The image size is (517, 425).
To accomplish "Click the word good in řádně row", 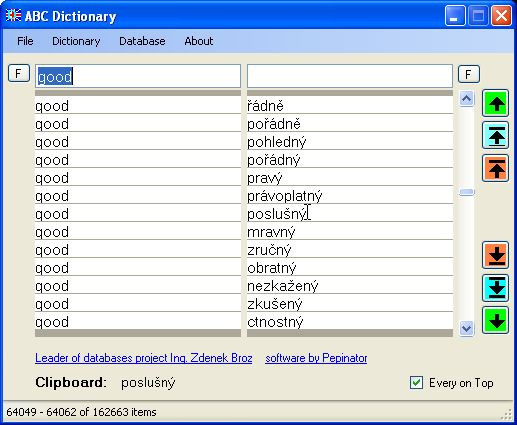I will pos(52,106).
